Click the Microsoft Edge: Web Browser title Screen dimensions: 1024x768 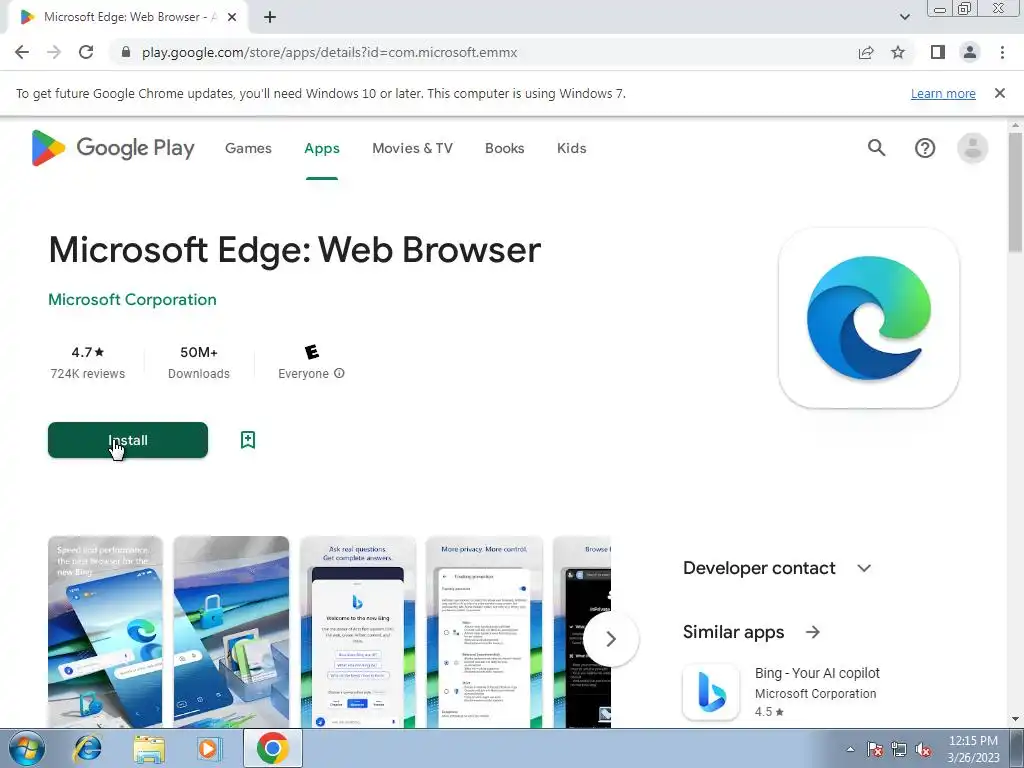coord(295,250)
